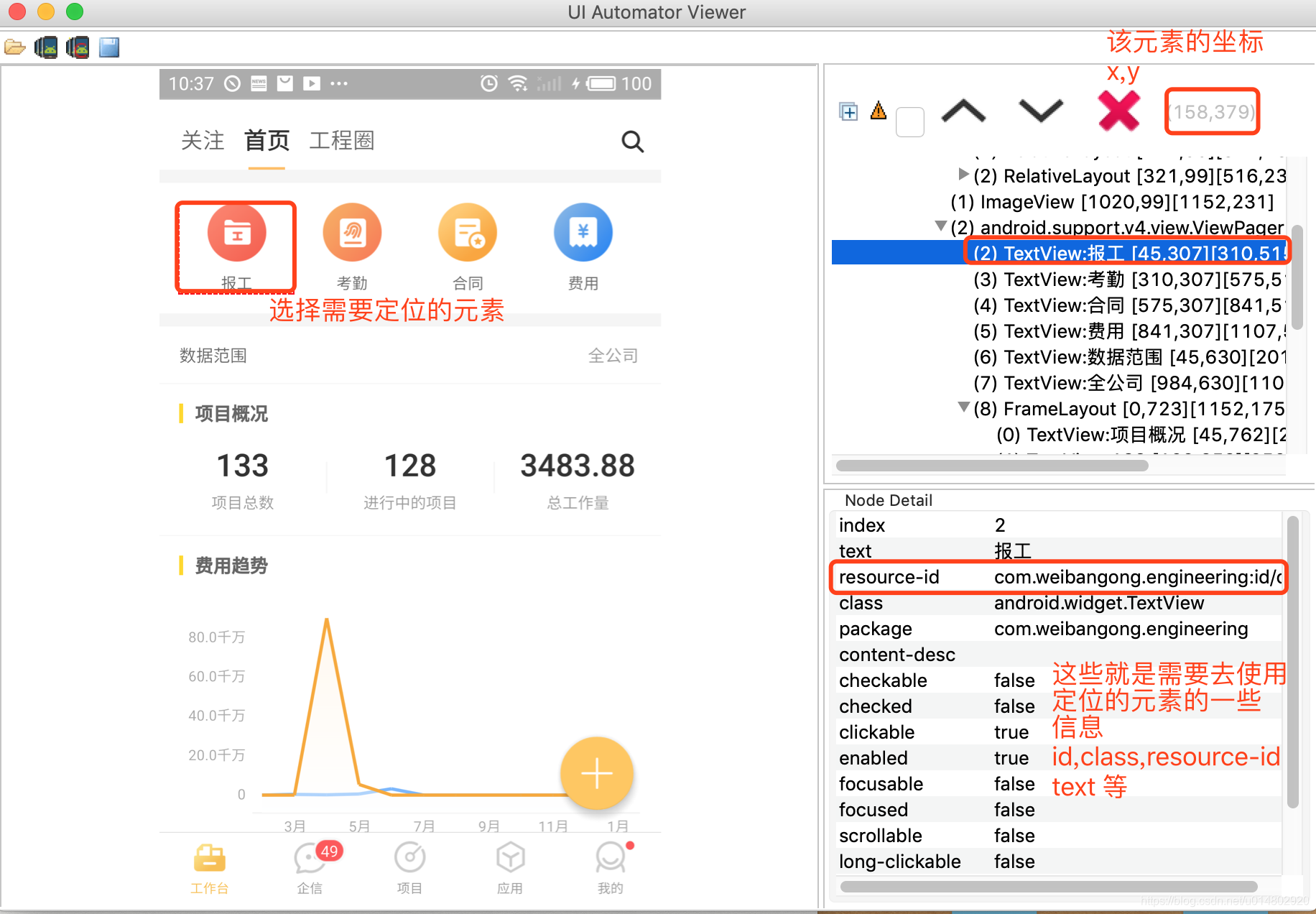Click the green macOS zoom button

click(x=74, y=11)
